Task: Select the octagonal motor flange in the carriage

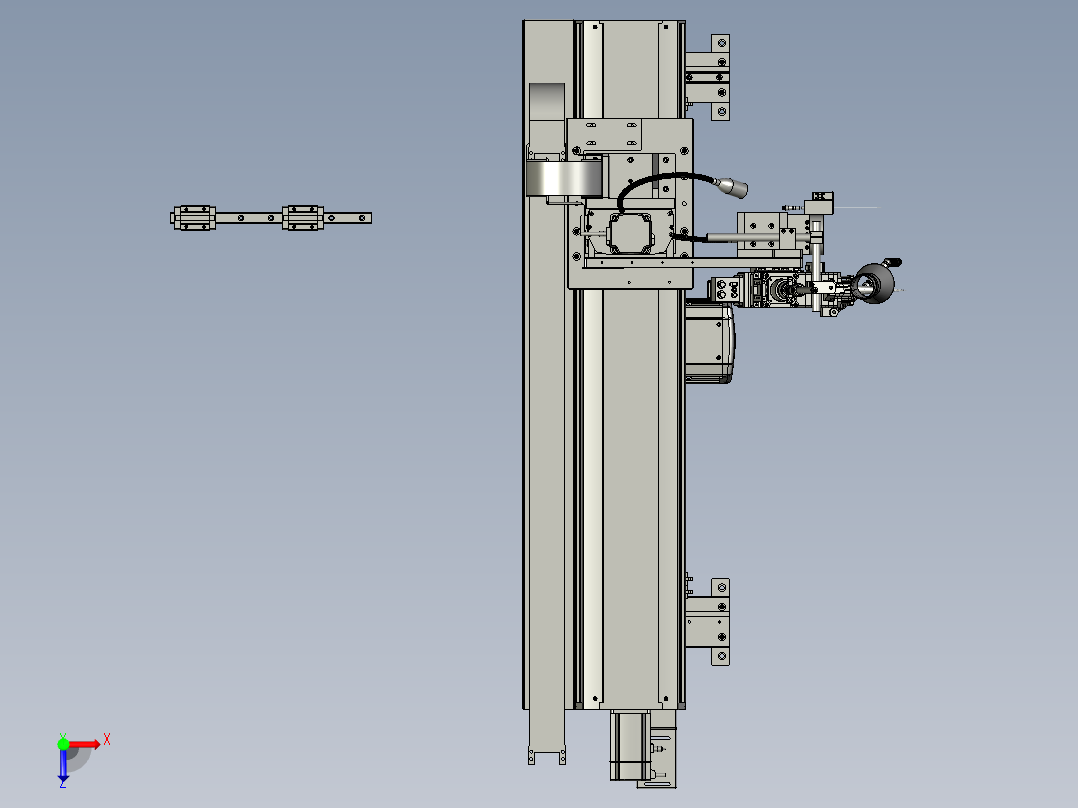Action: 630,232
